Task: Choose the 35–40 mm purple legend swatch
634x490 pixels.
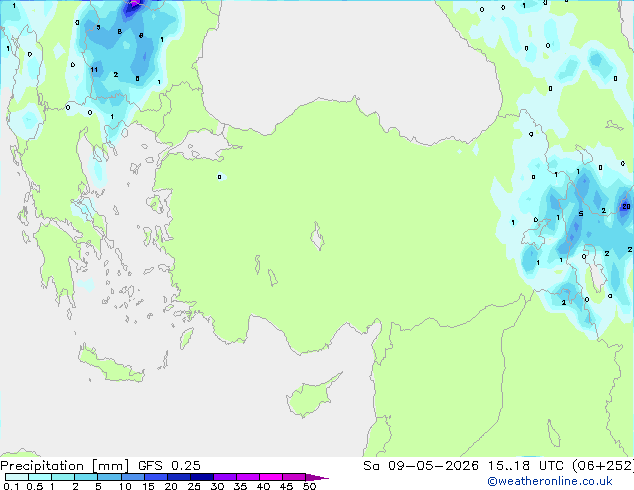Action: pos(247,477)
